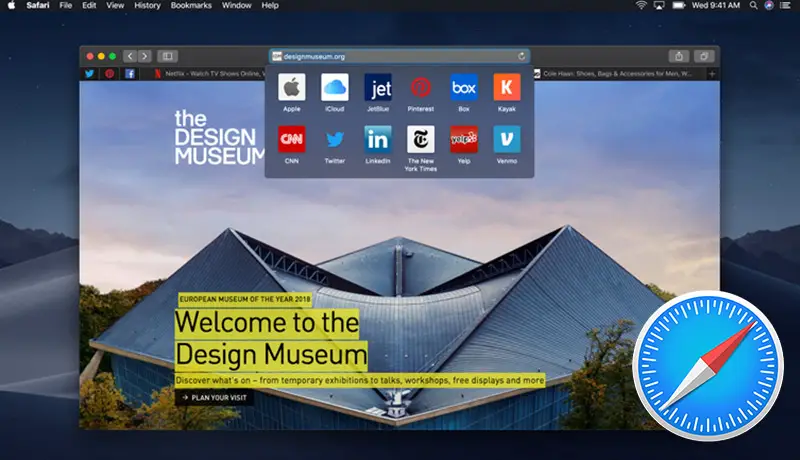Open the Kayak favorite icon
Viewport: 800px width, 460px height.
point(507,87)
